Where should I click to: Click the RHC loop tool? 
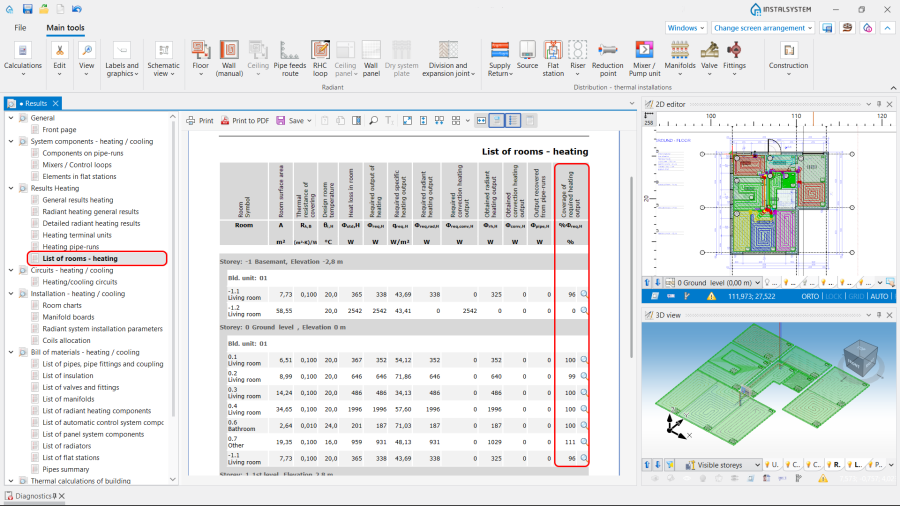[320, 55]
